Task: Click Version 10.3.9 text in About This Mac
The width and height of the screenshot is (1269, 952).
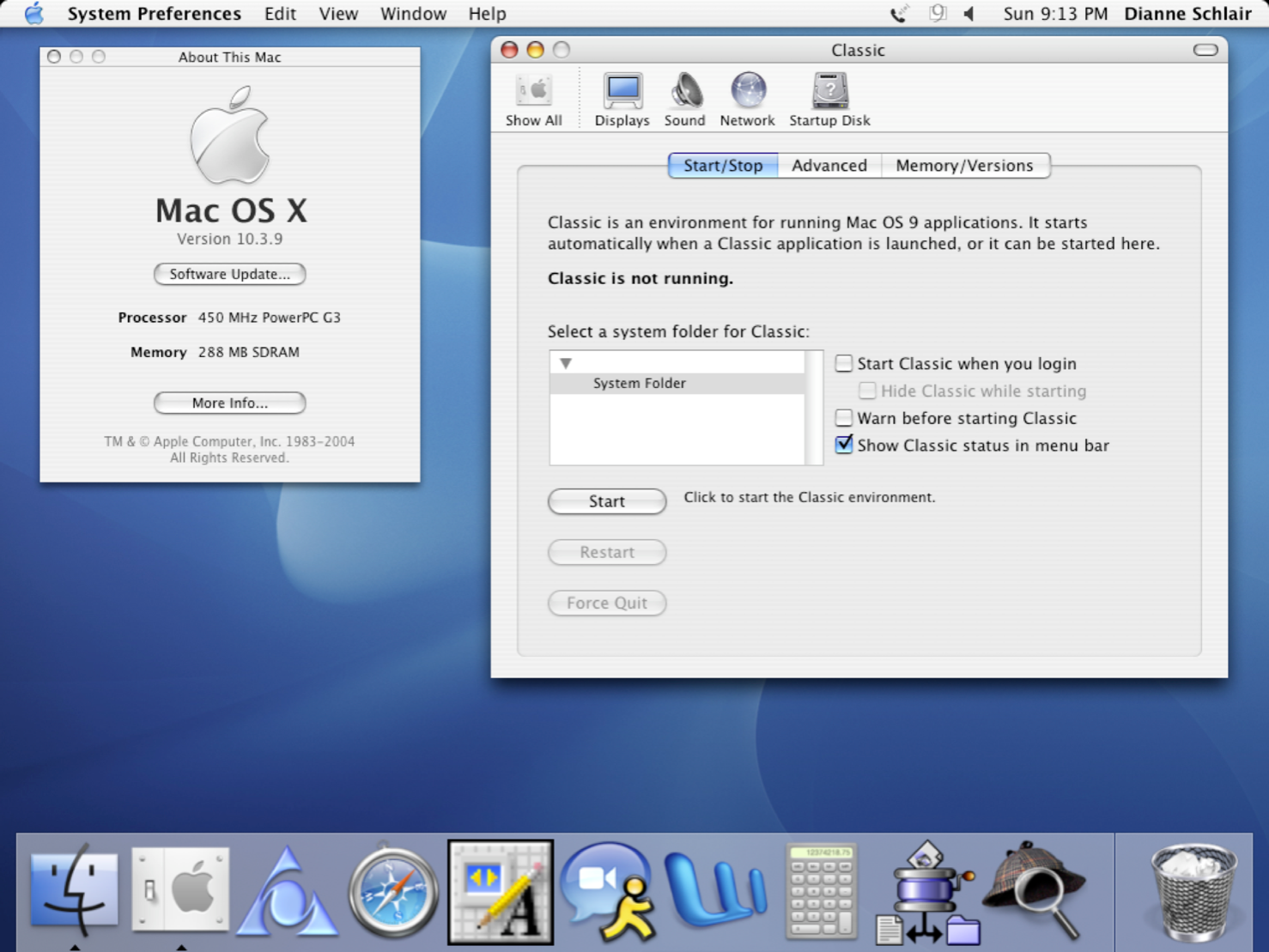Action: click(x=230, y=239)
